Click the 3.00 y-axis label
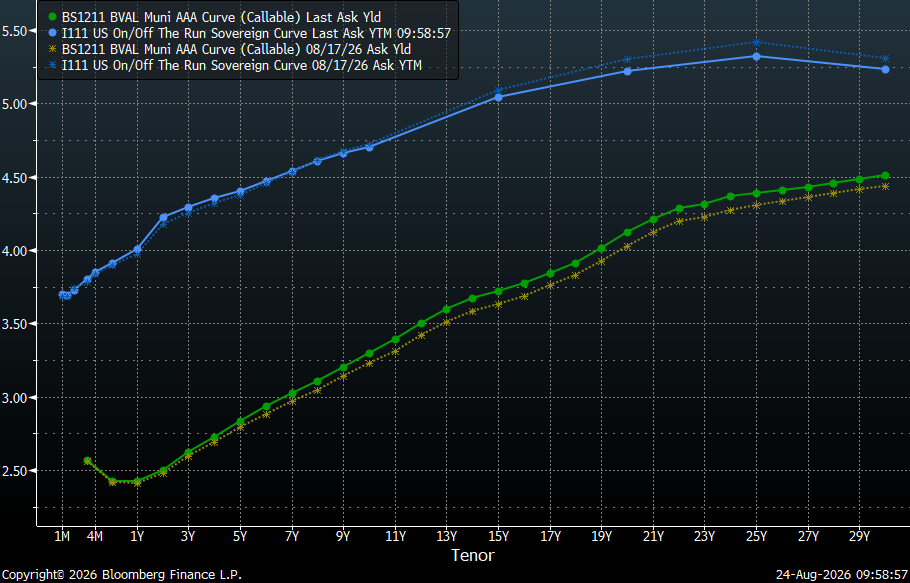This screenshot has height=583, width=910. [x=15, y=398]
